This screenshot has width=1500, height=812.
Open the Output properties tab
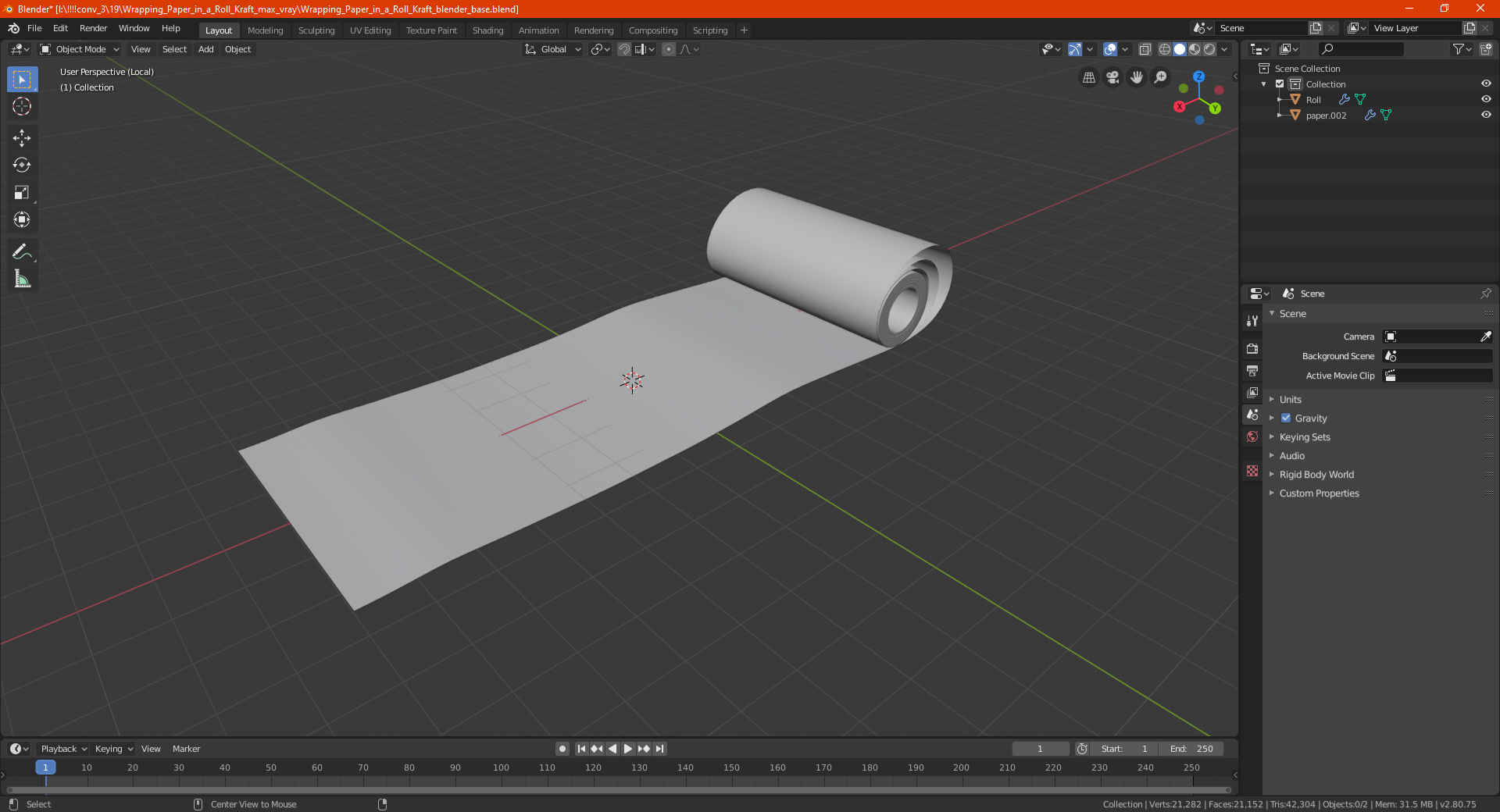[x=1252, y=370]
